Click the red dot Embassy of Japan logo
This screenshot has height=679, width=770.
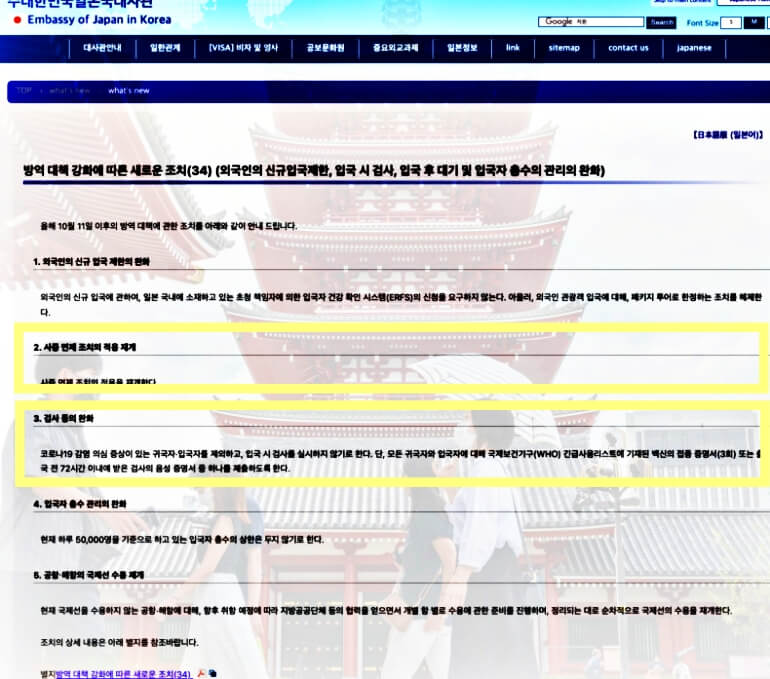17,20
